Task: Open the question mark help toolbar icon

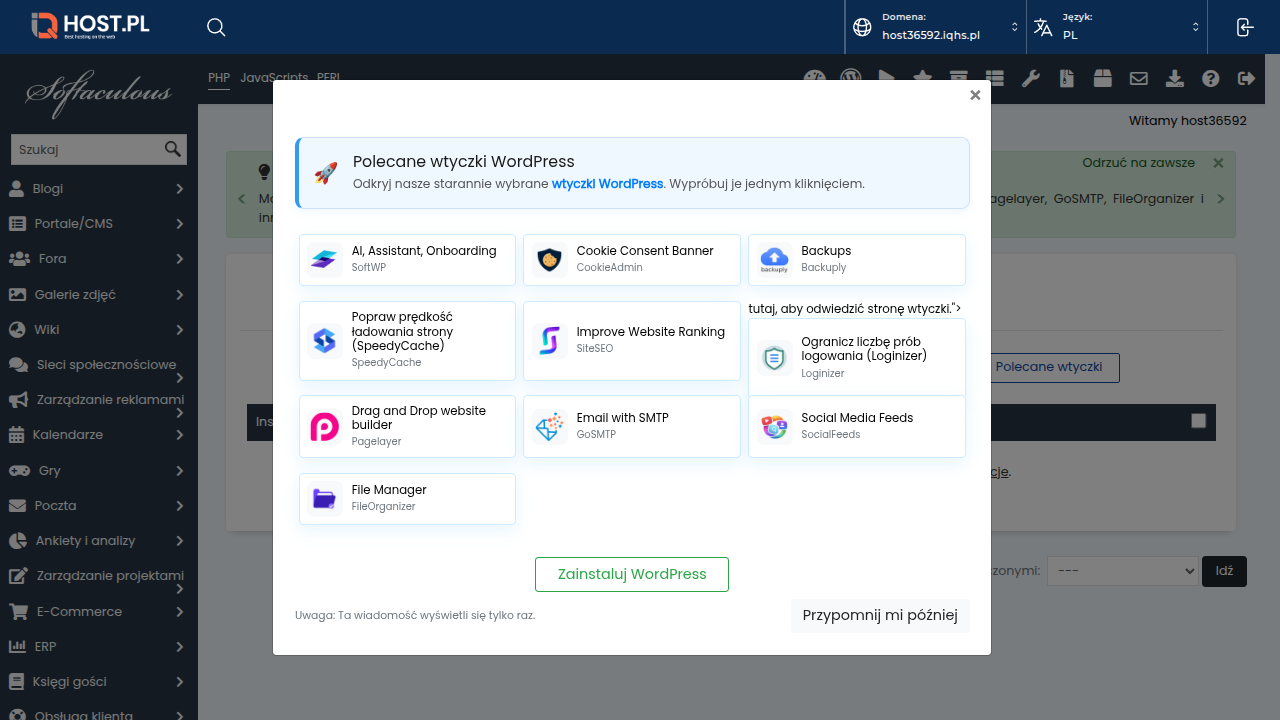Action: tap(1211, 78)
